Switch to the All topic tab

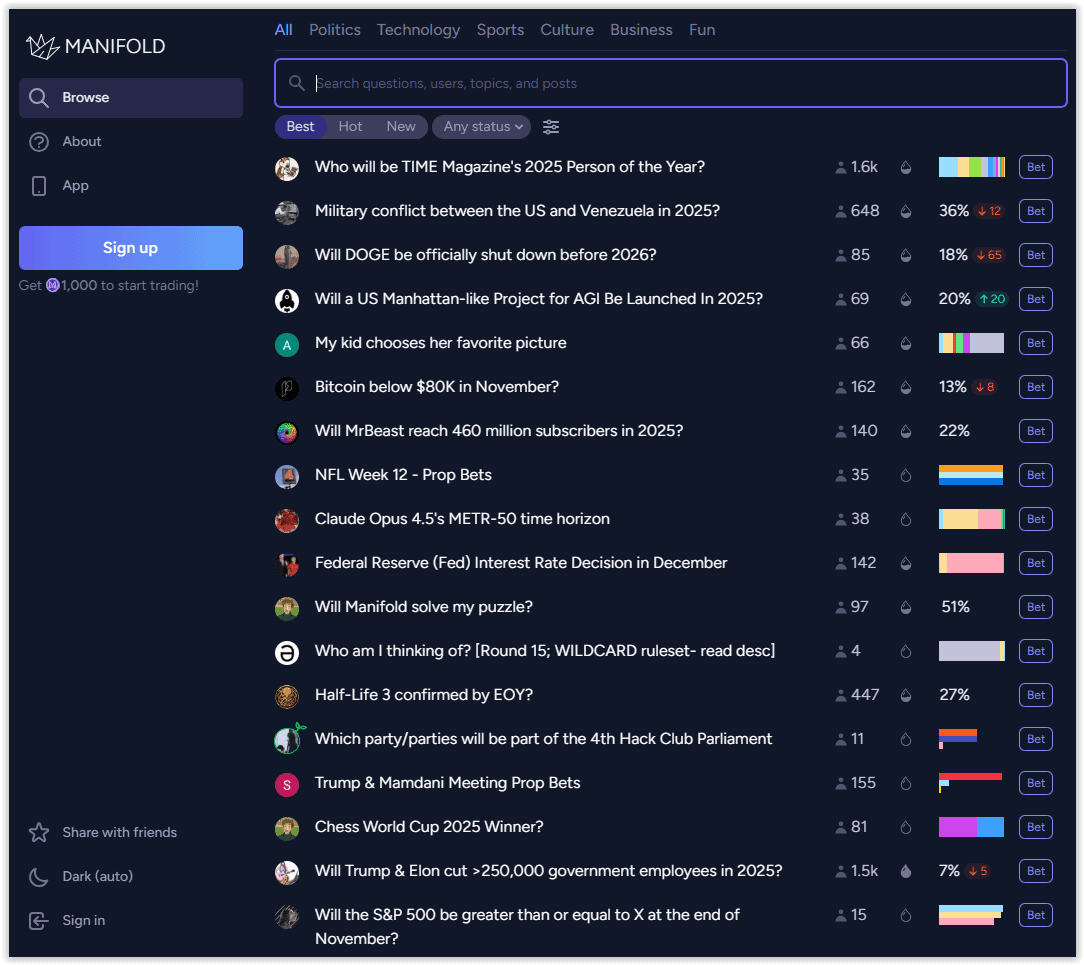[x=283, y=30]
